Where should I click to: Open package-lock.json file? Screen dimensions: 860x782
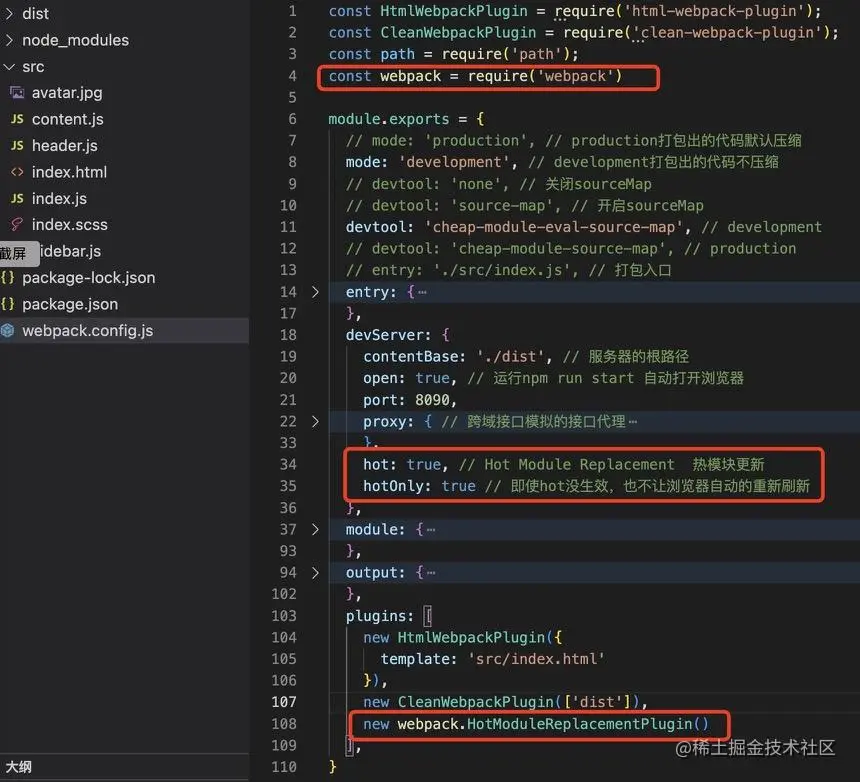[88, 277]
